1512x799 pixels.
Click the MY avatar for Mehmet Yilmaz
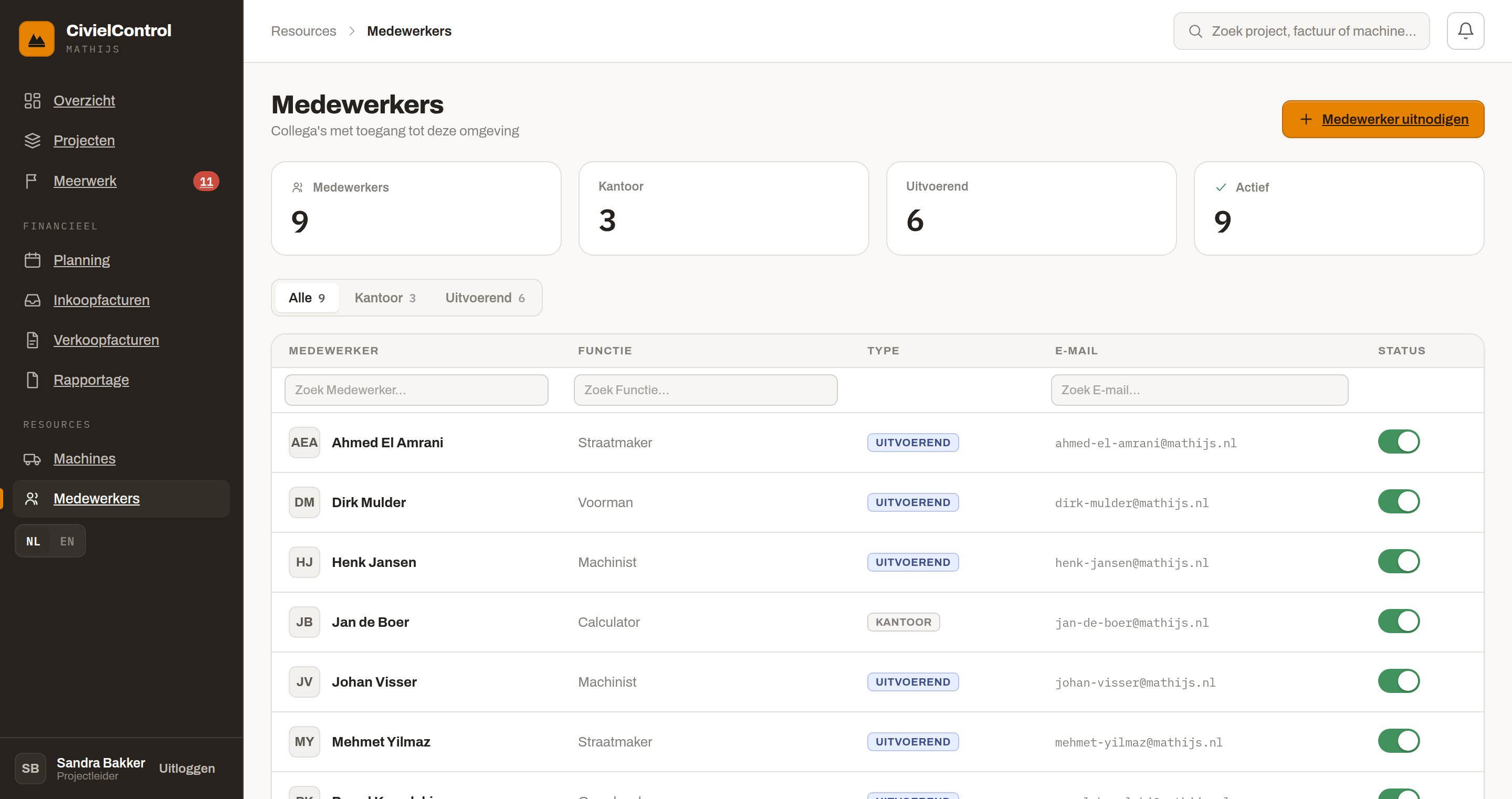[304, 741]
